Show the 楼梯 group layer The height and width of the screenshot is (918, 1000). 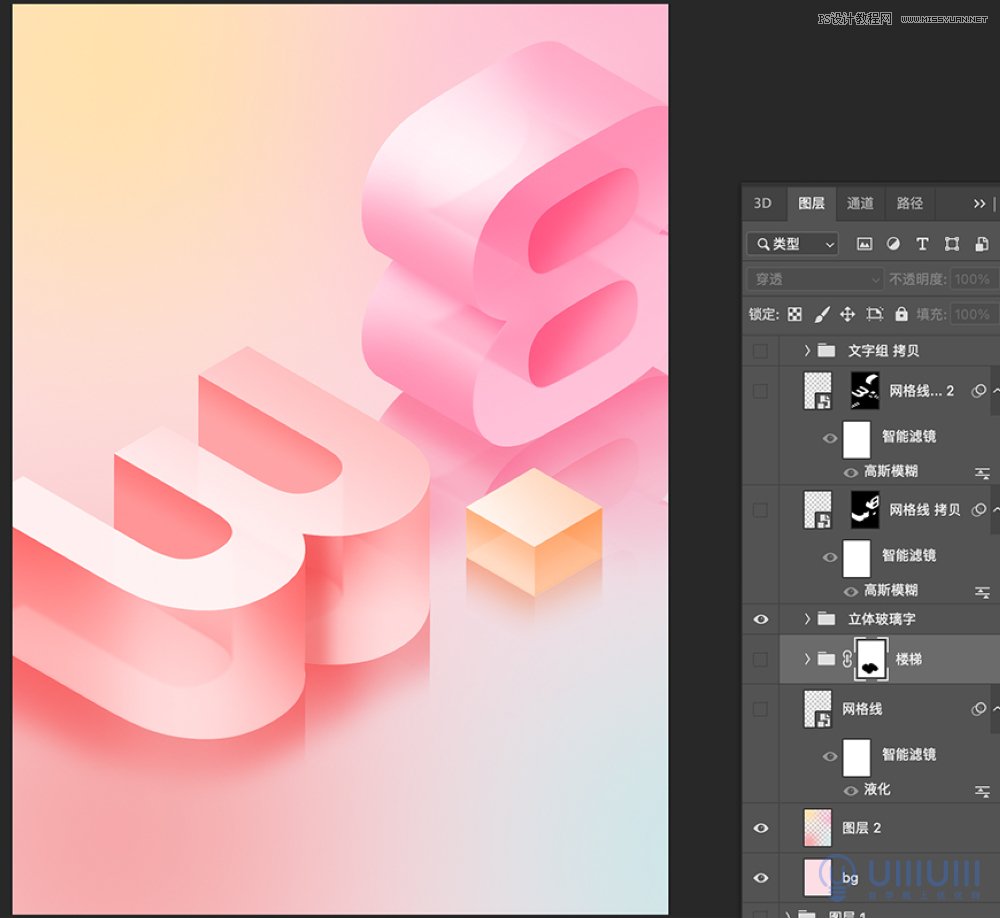[761, 659]
